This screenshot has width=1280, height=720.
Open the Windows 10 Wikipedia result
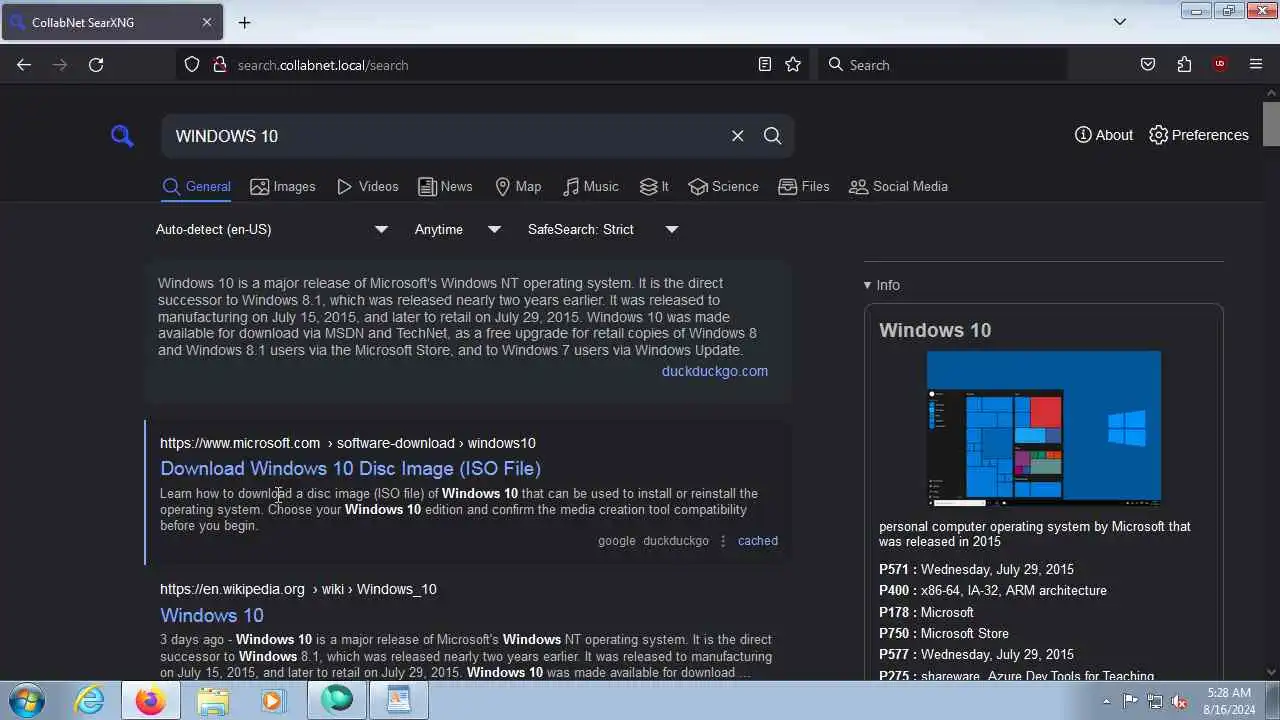(x=212, y=615)
